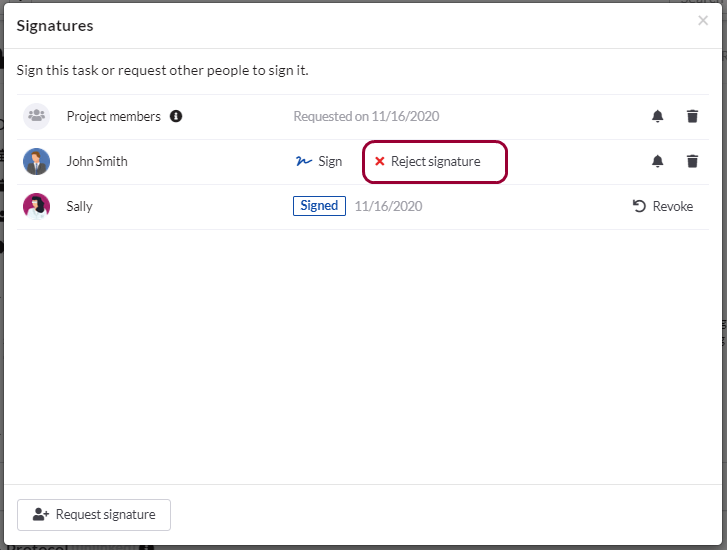Click the Sally name text
727x550 pixels.
point(80,206)
